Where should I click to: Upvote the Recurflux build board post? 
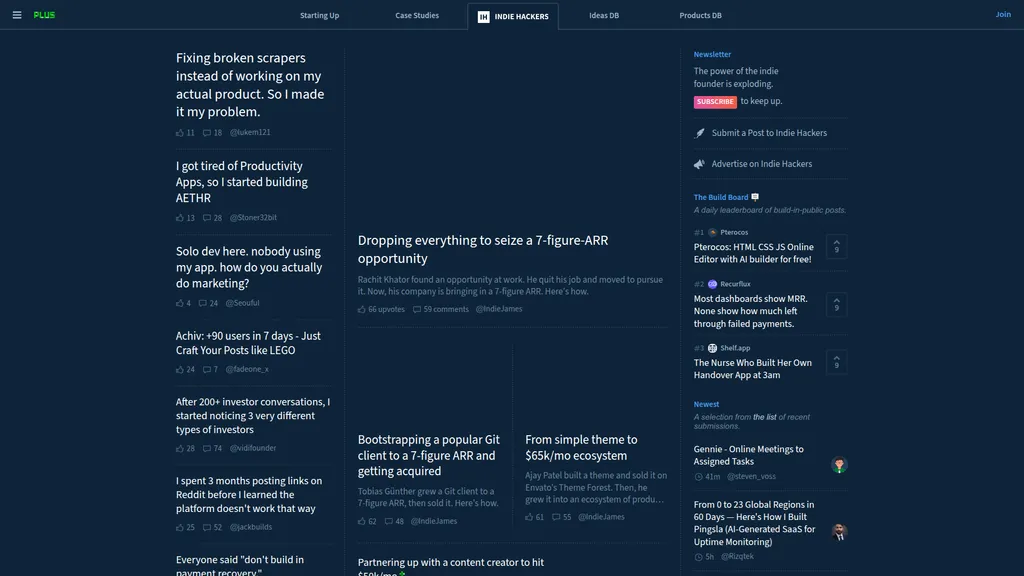[837, 304]
